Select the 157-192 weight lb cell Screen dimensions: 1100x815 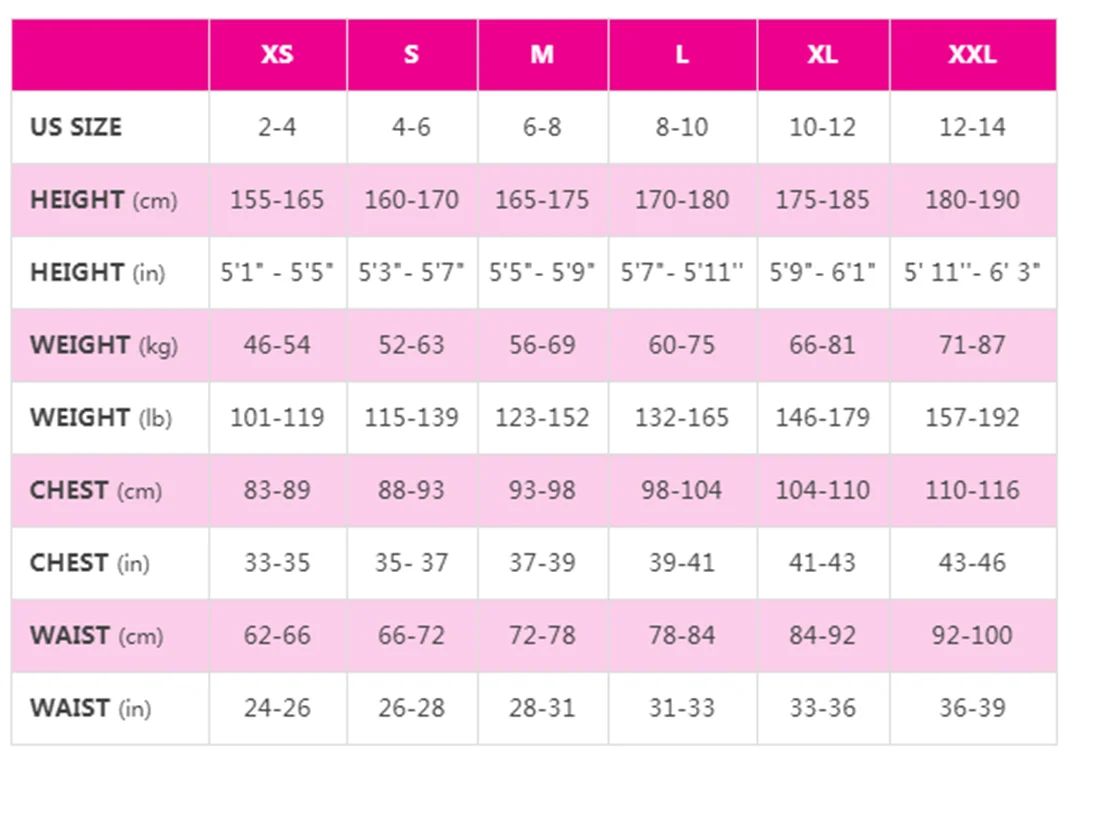click(x=972, y=418)
